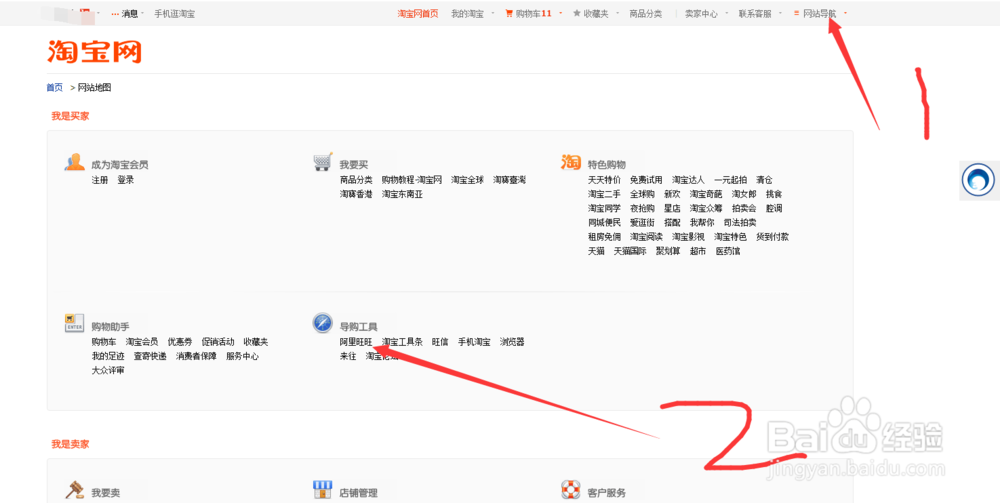The height and width of the screenshot is (503, 1000).
Task: Expand the 收藏夹 dropdown menu
Action: pyautogui.click(x=617, y=13)
